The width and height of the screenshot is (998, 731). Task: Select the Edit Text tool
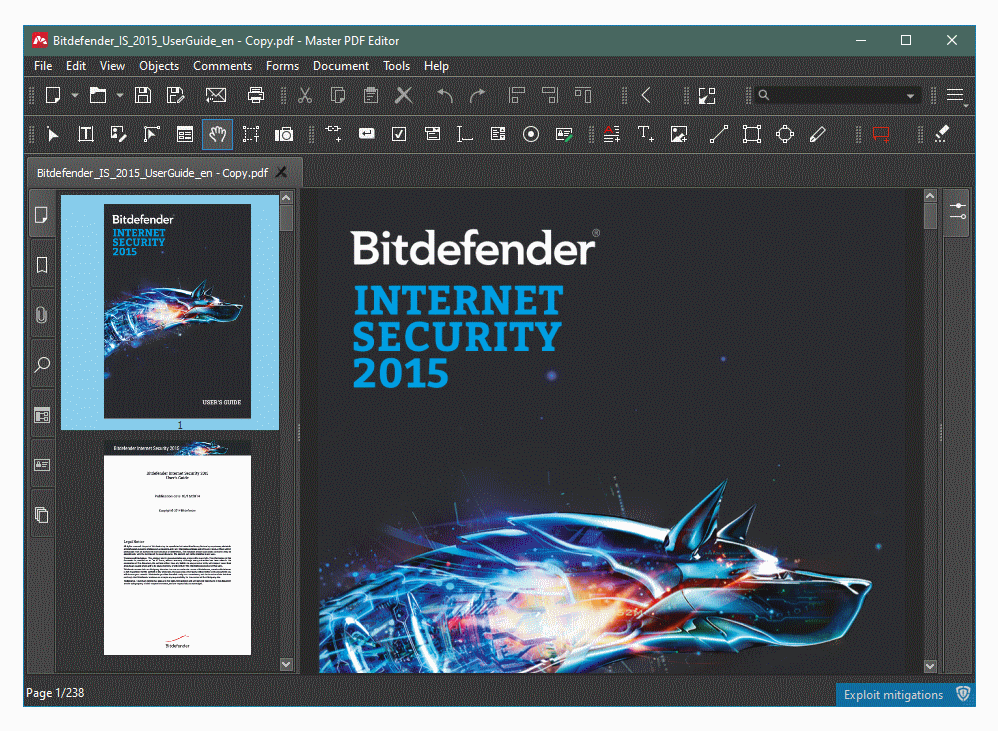[85, 134]
